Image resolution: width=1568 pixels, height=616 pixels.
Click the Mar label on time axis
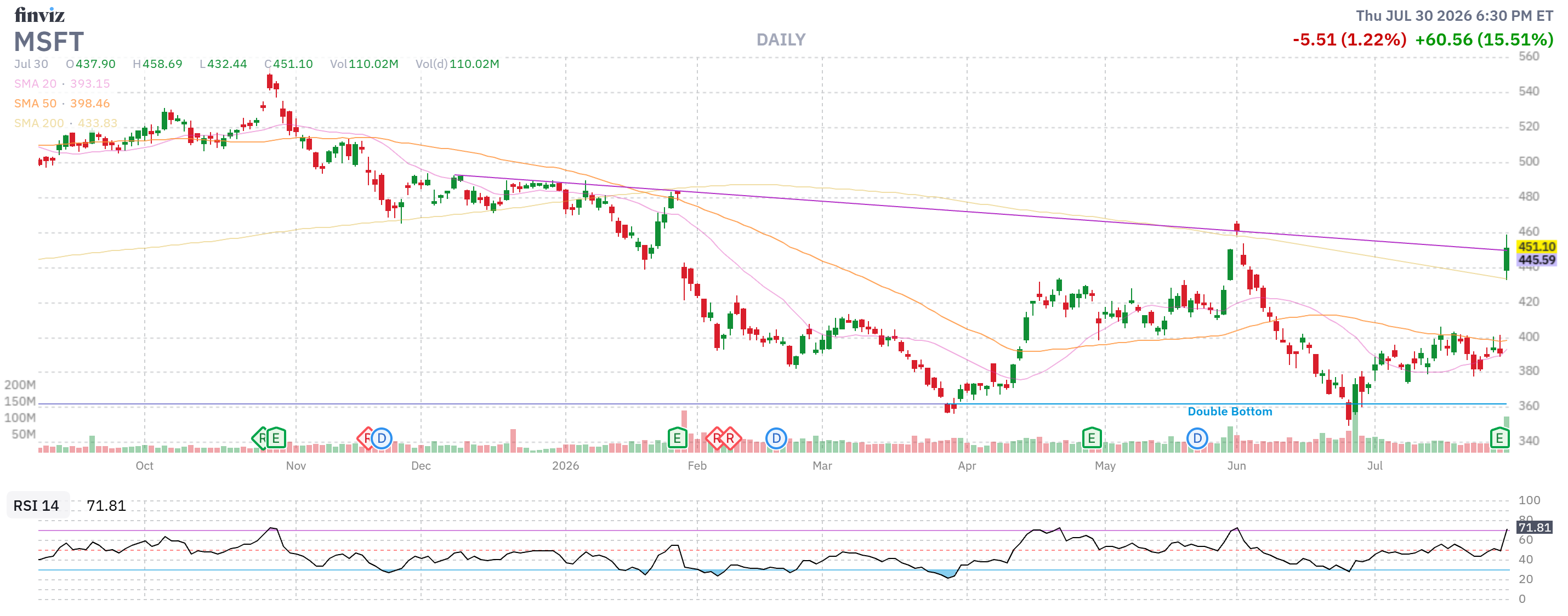click(822, 466)
